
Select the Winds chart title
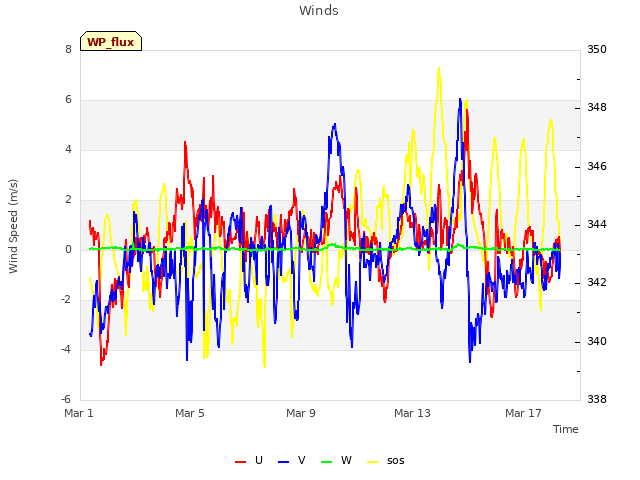point(319,11)
